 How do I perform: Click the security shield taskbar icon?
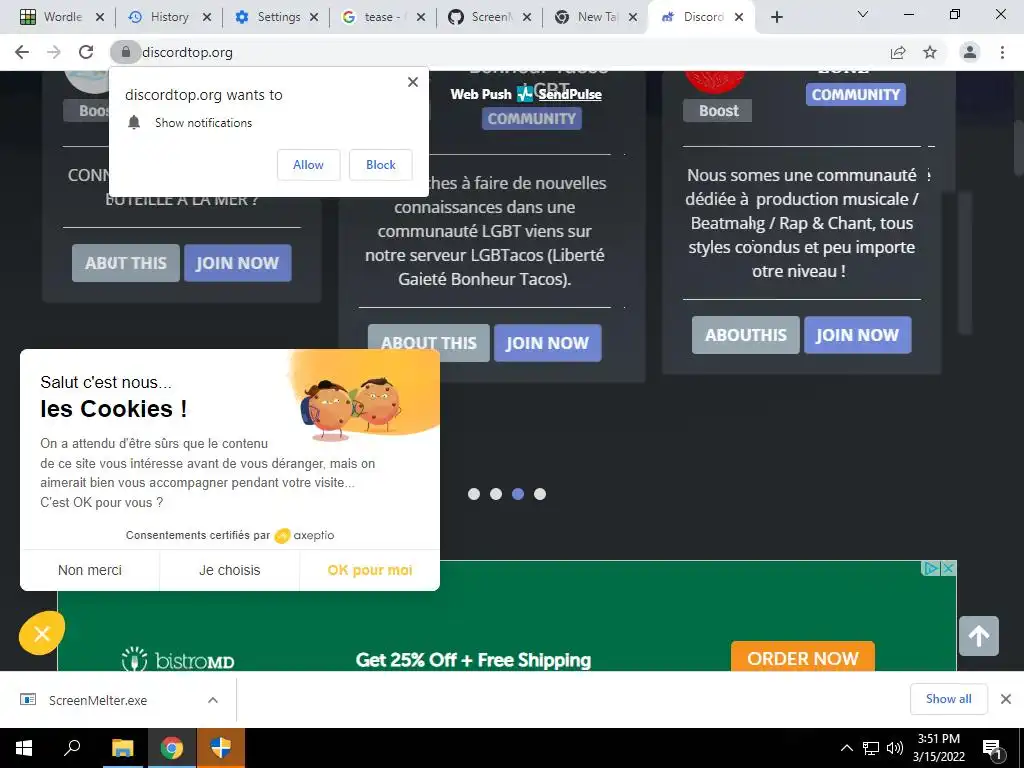tap(221, 748)
